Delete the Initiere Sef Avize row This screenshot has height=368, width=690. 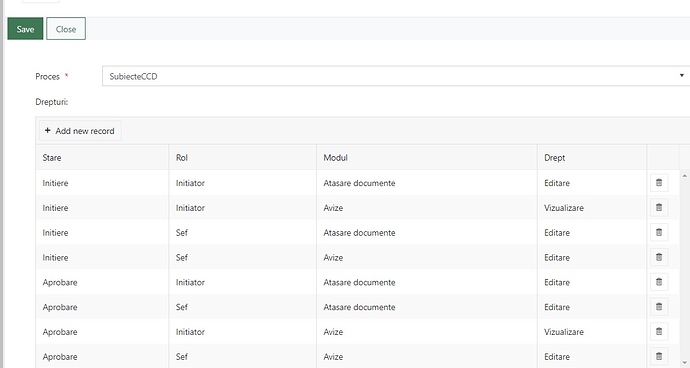point(659,257)
